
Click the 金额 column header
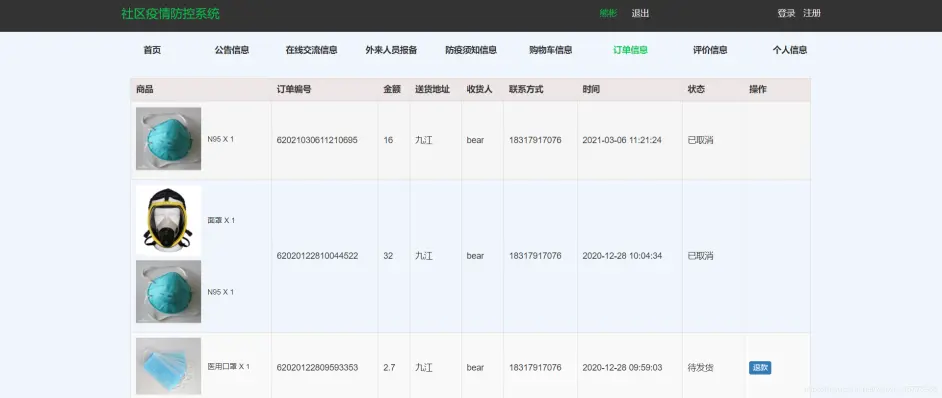point(392,89)
